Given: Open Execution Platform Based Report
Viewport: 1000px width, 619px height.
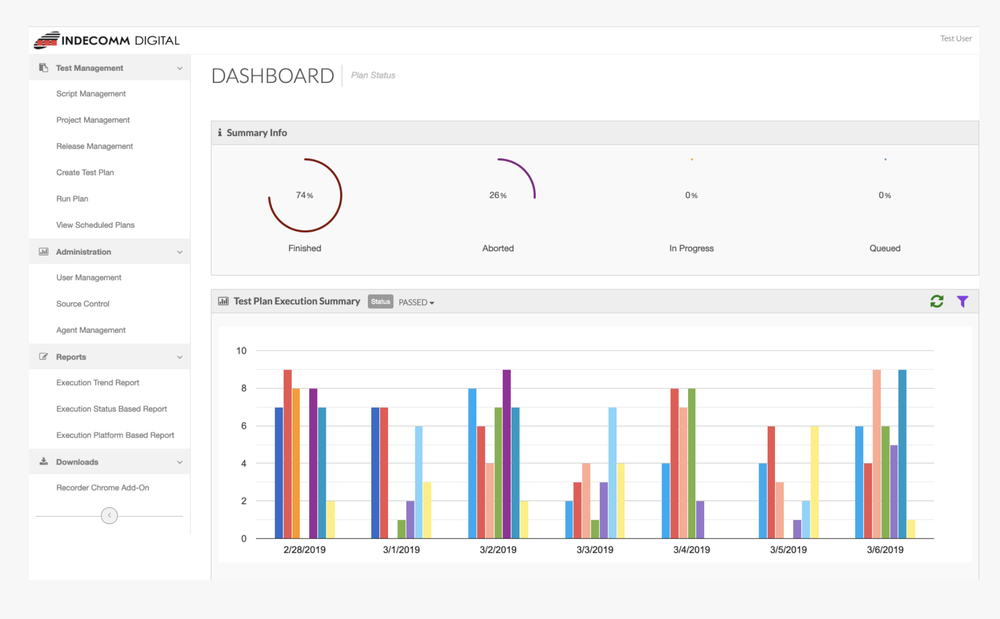Looking at the screenshot, I should (x=115, y=435).
